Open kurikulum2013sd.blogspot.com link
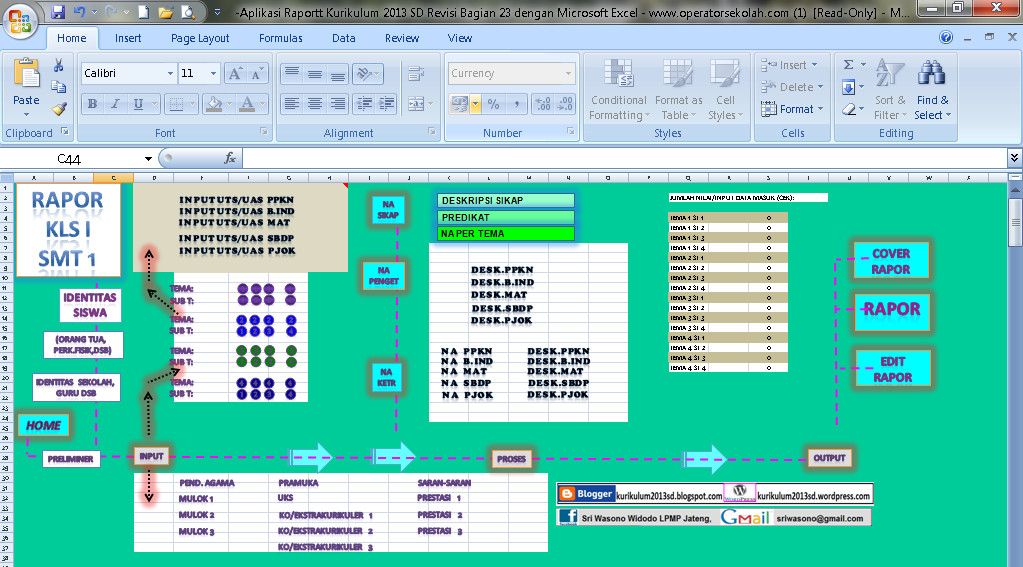Viewport: 1023px width, 567px height. (x=668, y=496)
